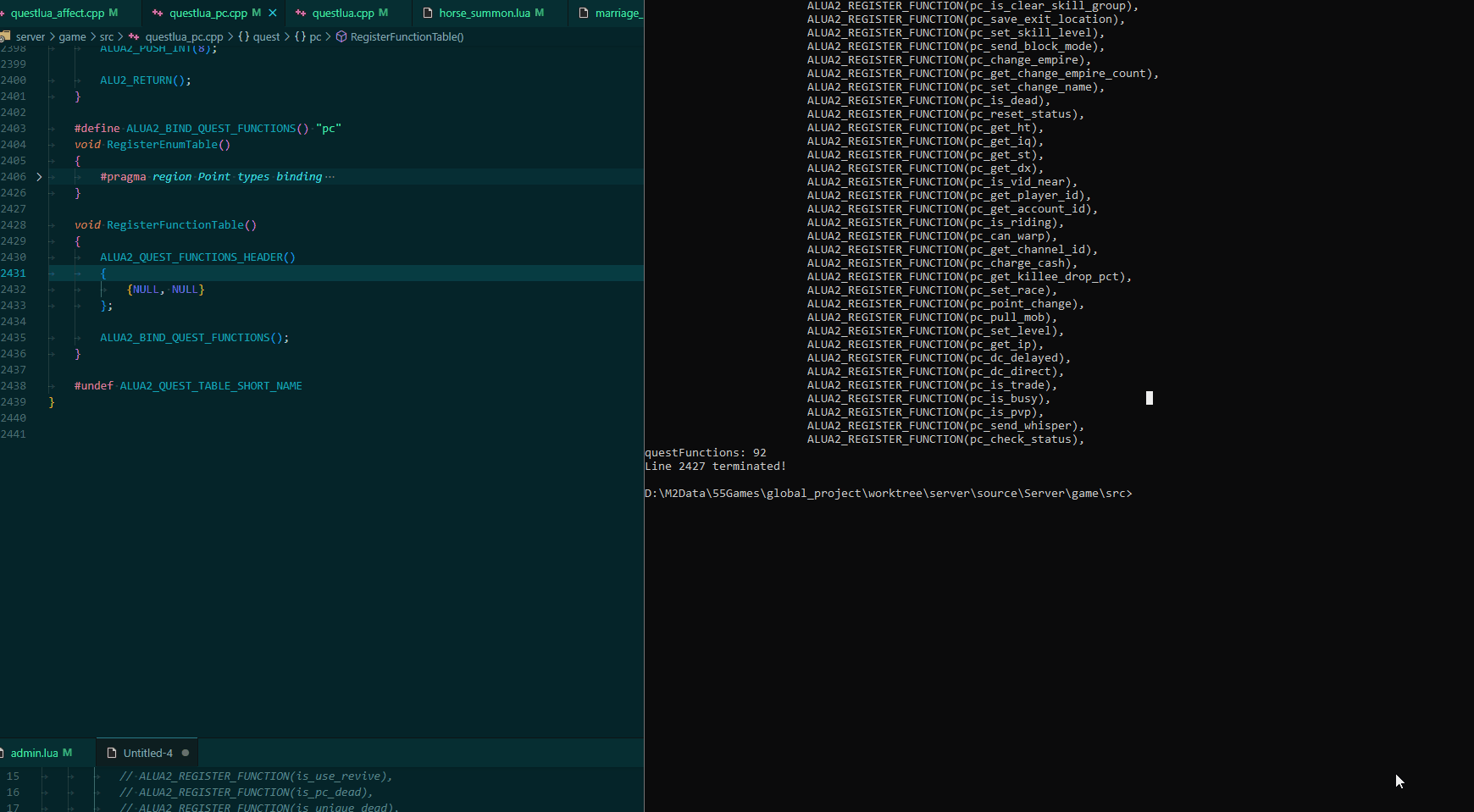
Task: Select 'game' in the breadcrumb path
Action: coord(72,36)
